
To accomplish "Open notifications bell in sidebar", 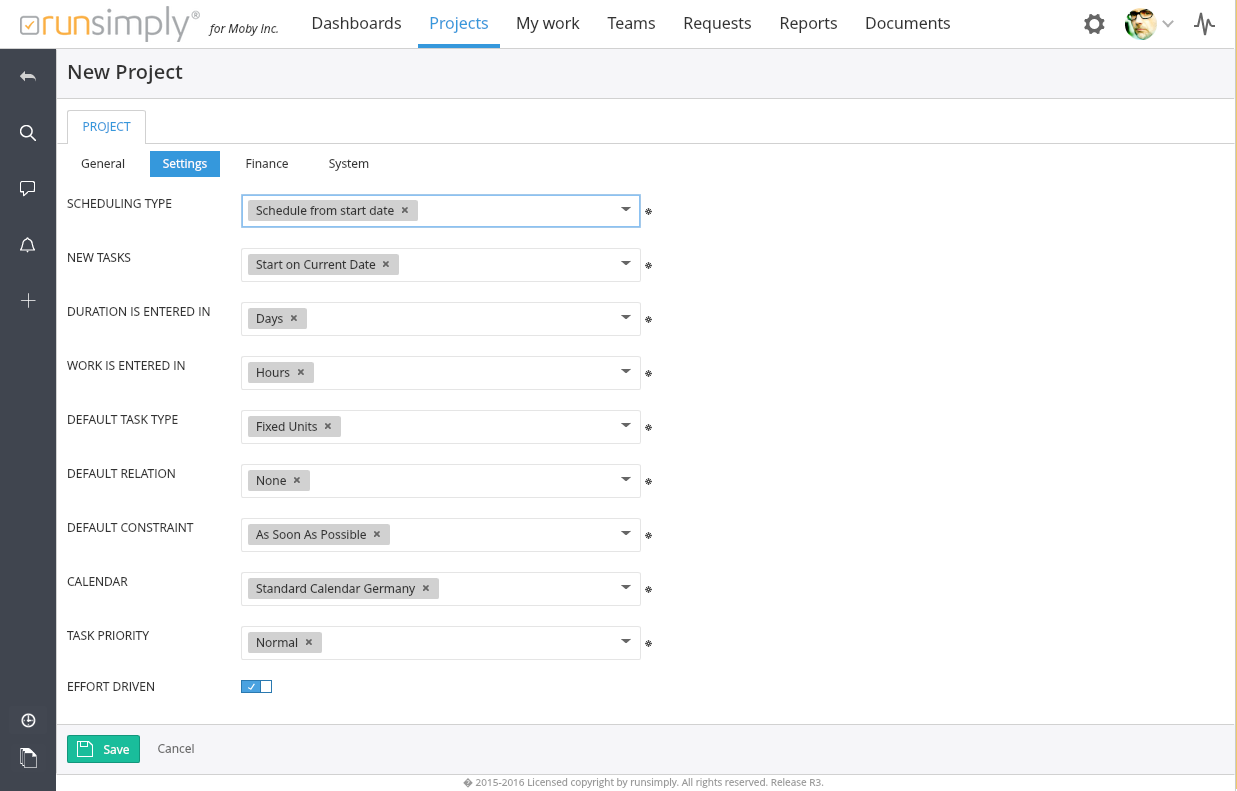I will [28, 245].
